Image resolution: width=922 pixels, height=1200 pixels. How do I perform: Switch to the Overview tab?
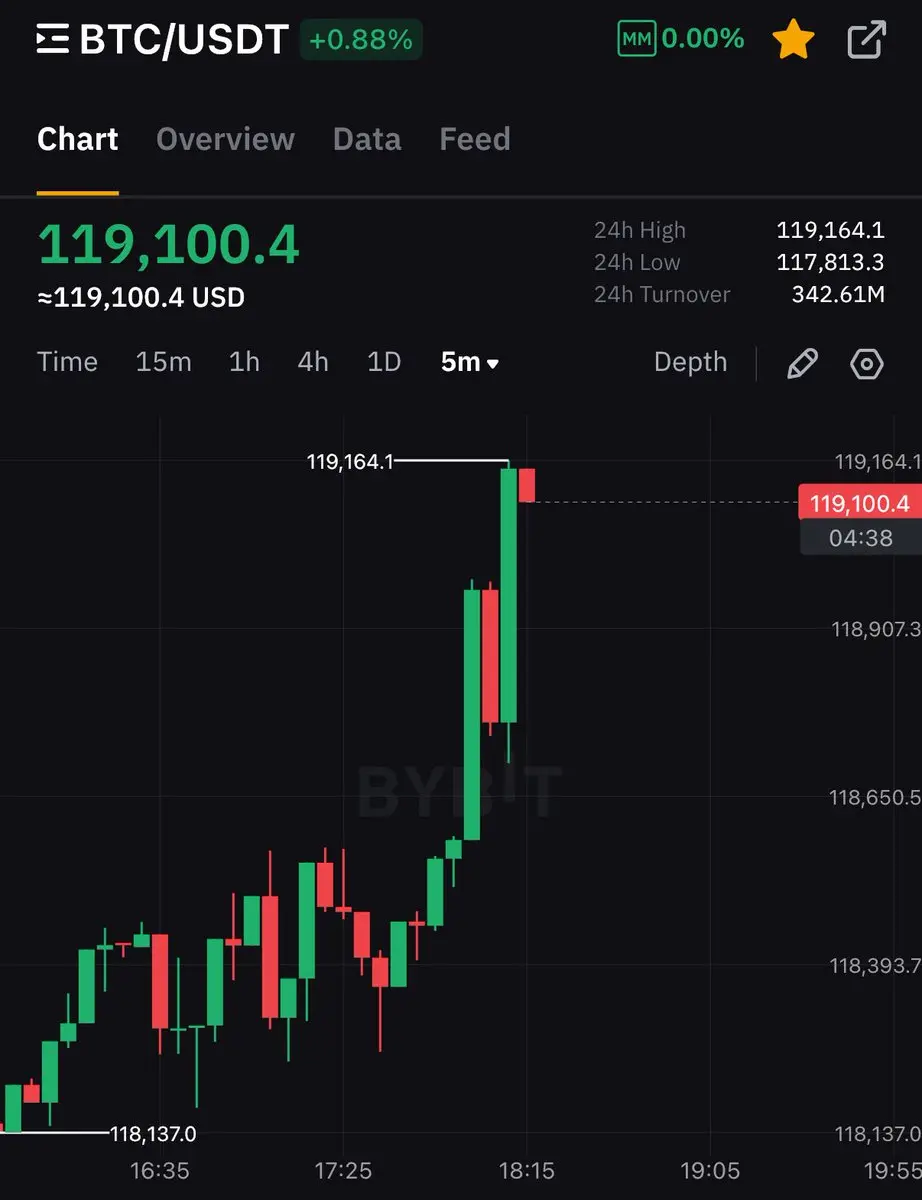pyautogui.click(x=225, y=139)
